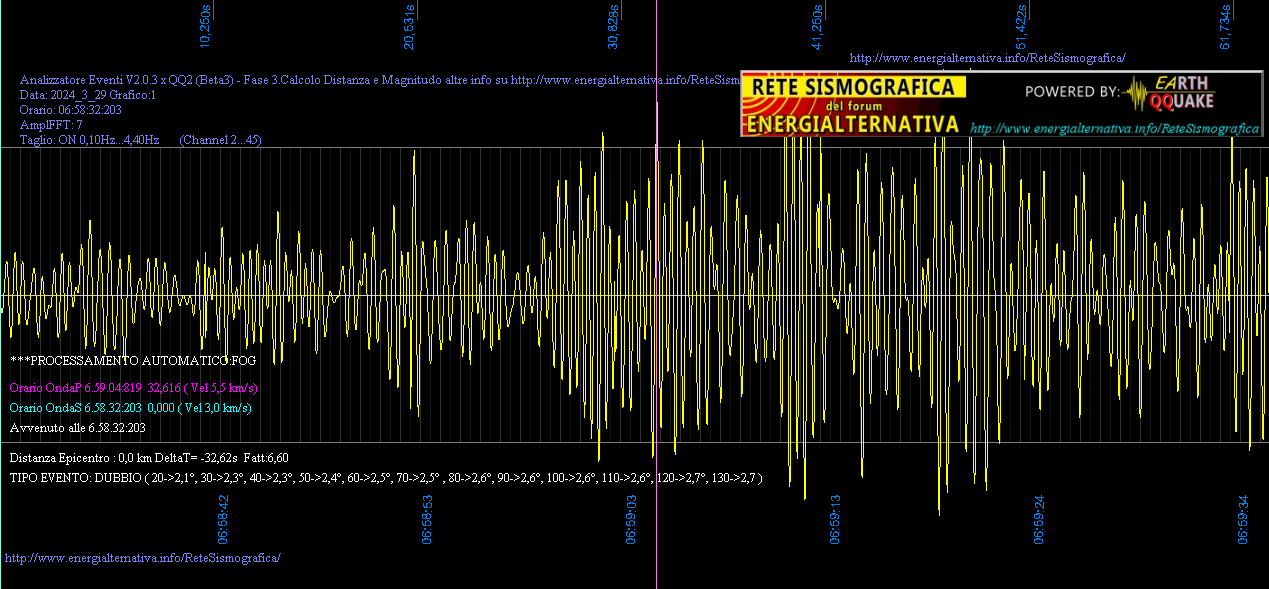
Task: Click the magenta Orario OndaP line
Action: [x=134, y=388]
